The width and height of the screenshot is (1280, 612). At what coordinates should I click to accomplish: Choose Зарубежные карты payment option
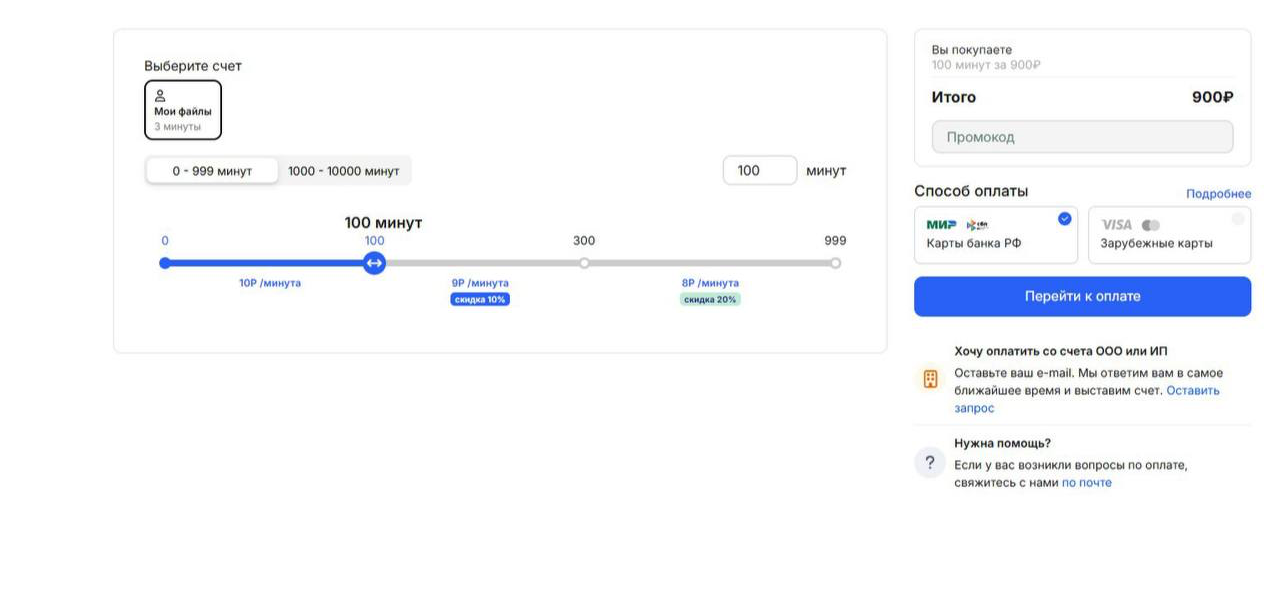click(1169, 235)
